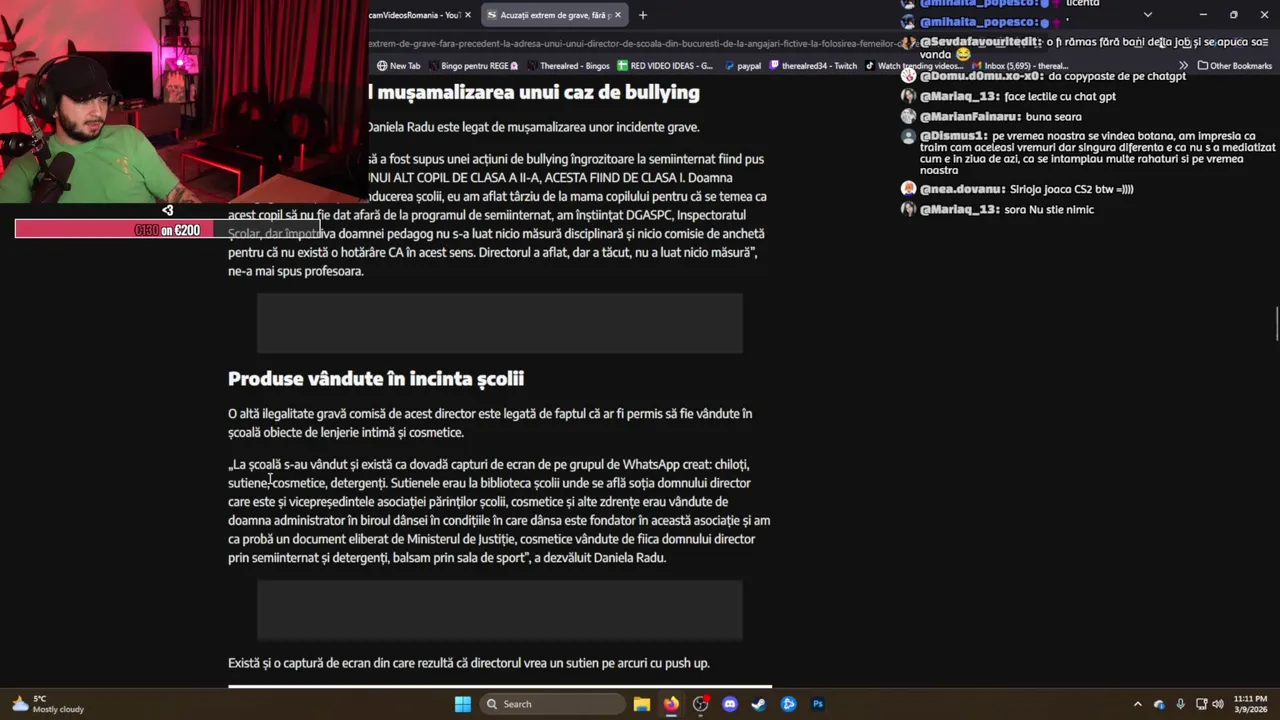Open the Windows Start menu
This screenshot has width=1280, height=720.
[462, 704]
